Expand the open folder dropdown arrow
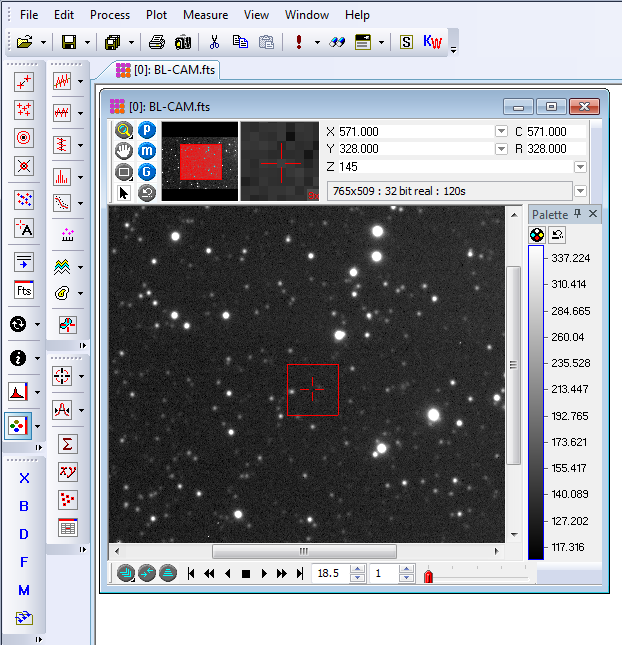622x645 pixels. coord(43,42)
